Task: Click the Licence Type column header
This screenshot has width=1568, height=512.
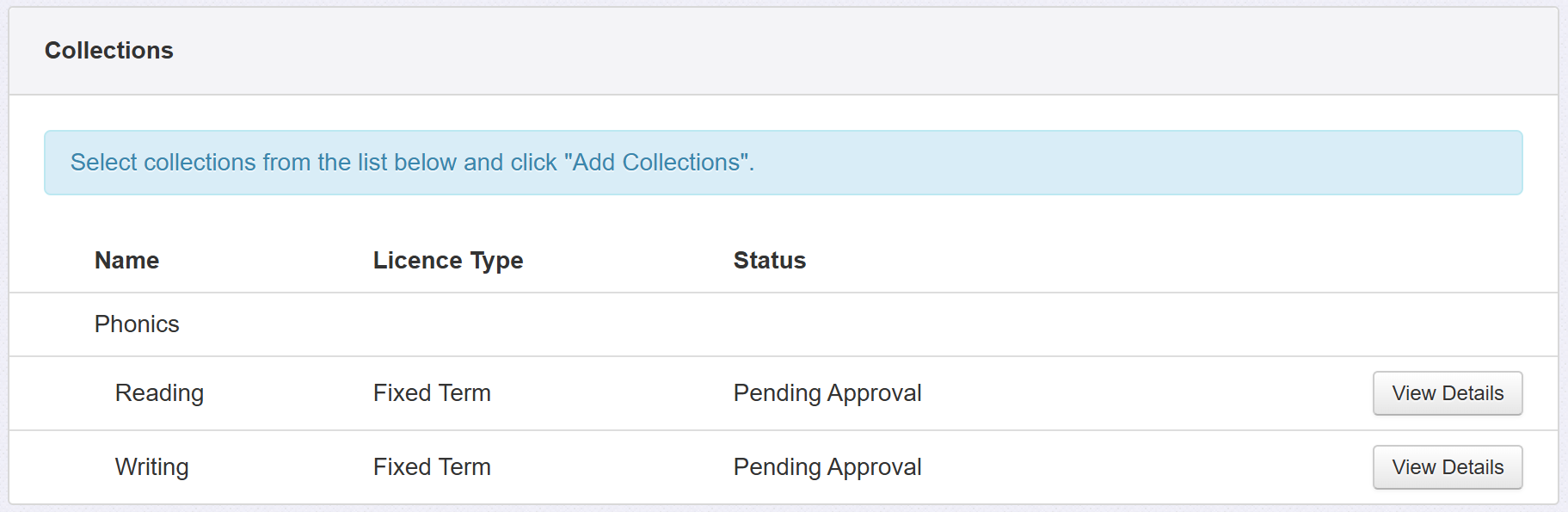Action: [x=447, y=261]
